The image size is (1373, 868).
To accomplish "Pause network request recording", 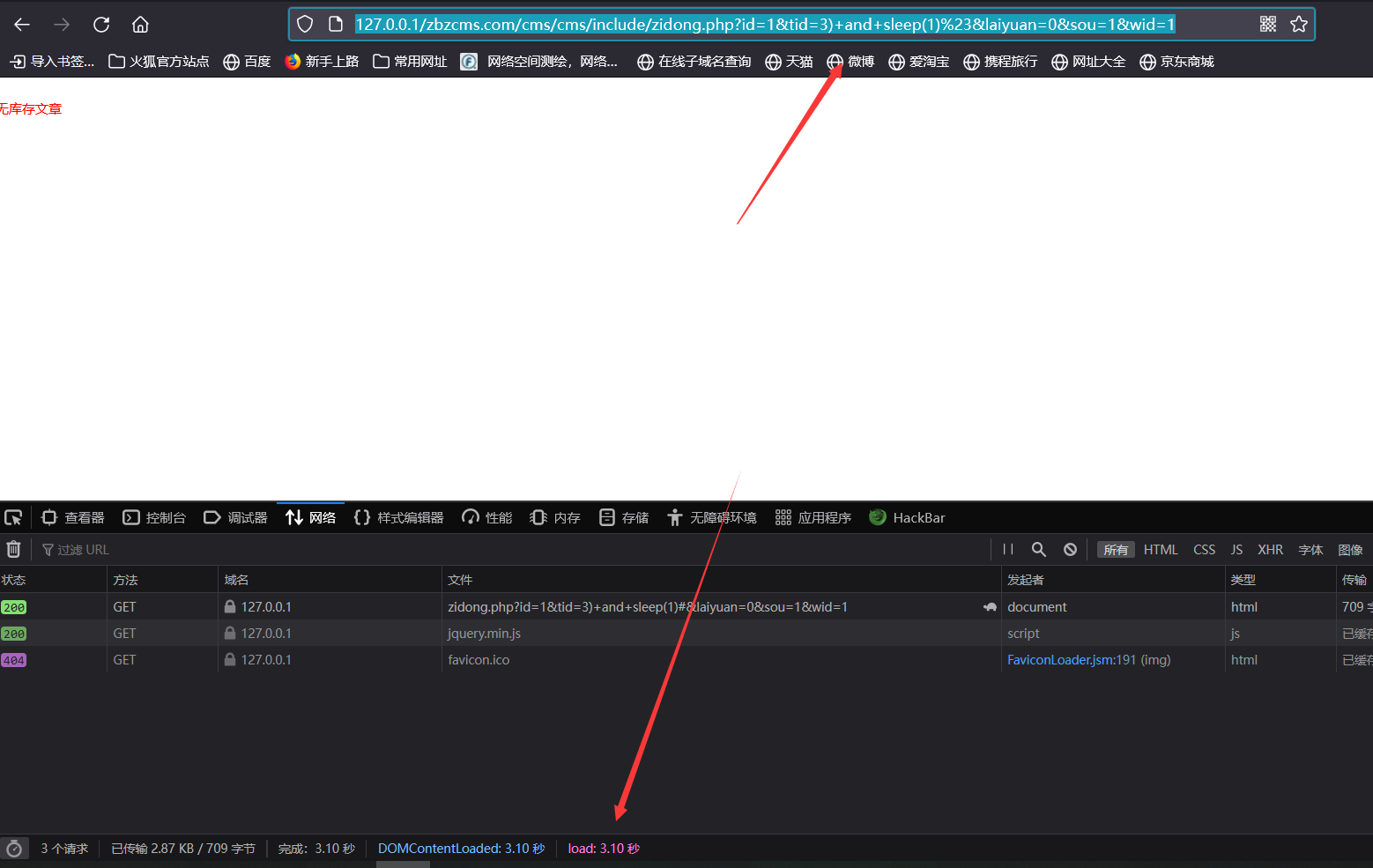I will 1008,550.
